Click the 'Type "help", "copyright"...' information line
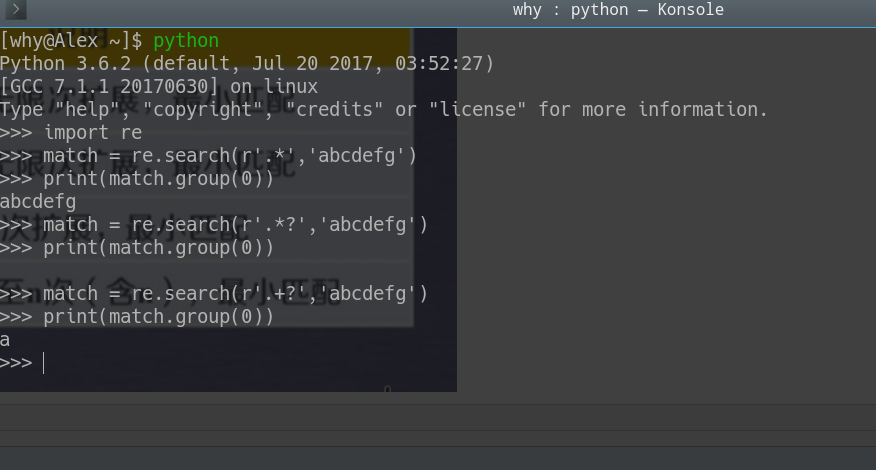This screenshot has width=876, height=470. click(384, 110)
